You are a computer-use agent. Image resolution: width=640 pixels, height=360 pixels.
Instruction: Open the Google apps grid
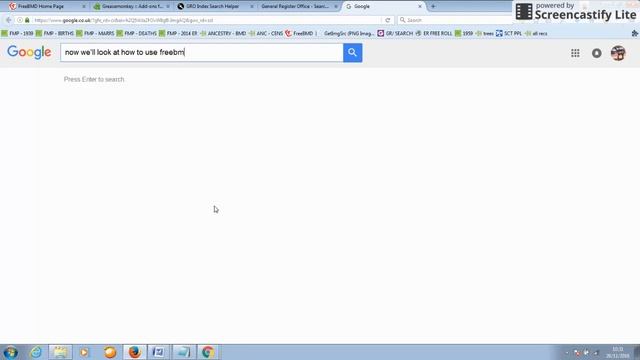tap(575, 53)
